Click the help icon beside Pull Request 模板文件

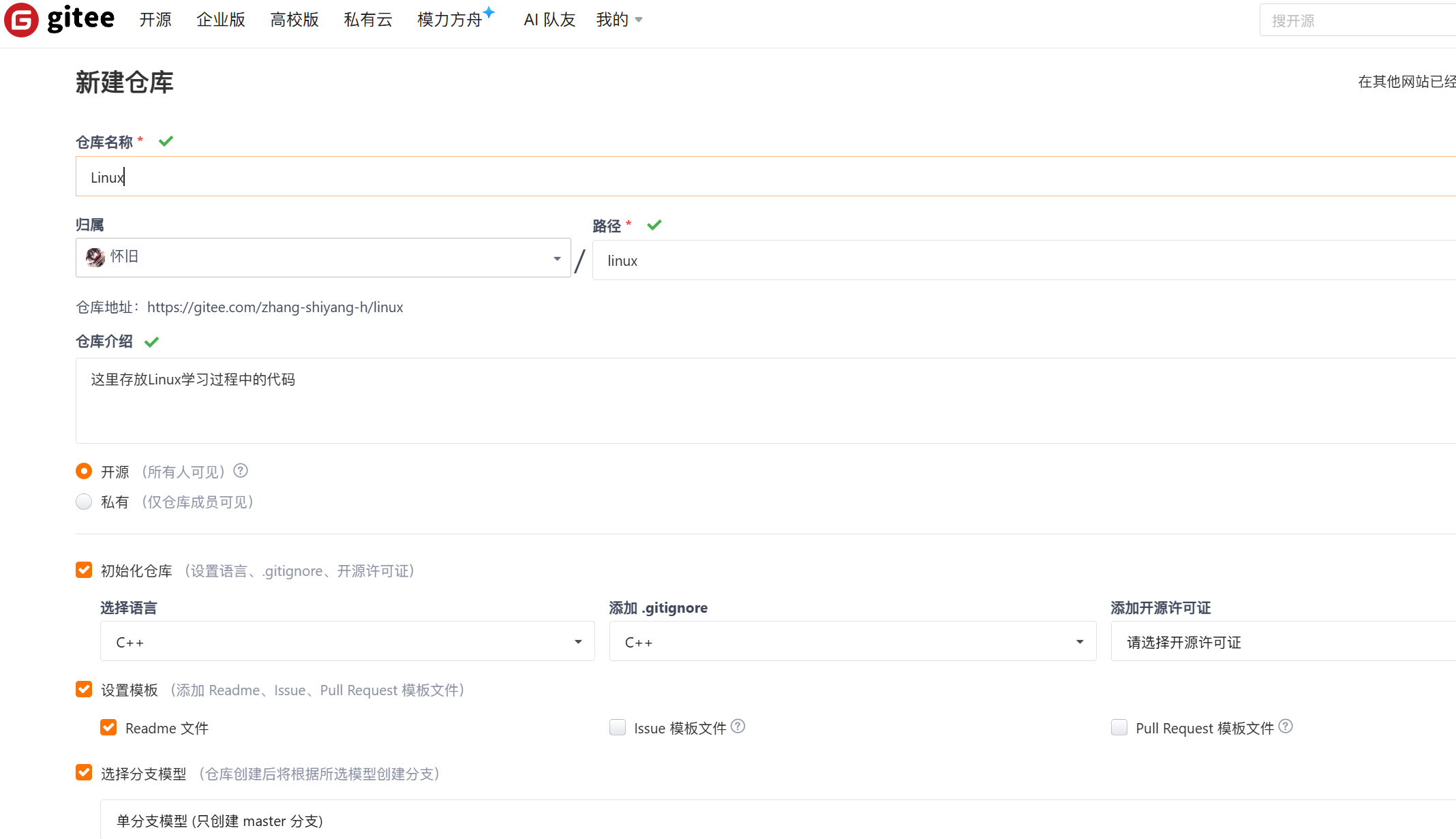[1286, 727]
